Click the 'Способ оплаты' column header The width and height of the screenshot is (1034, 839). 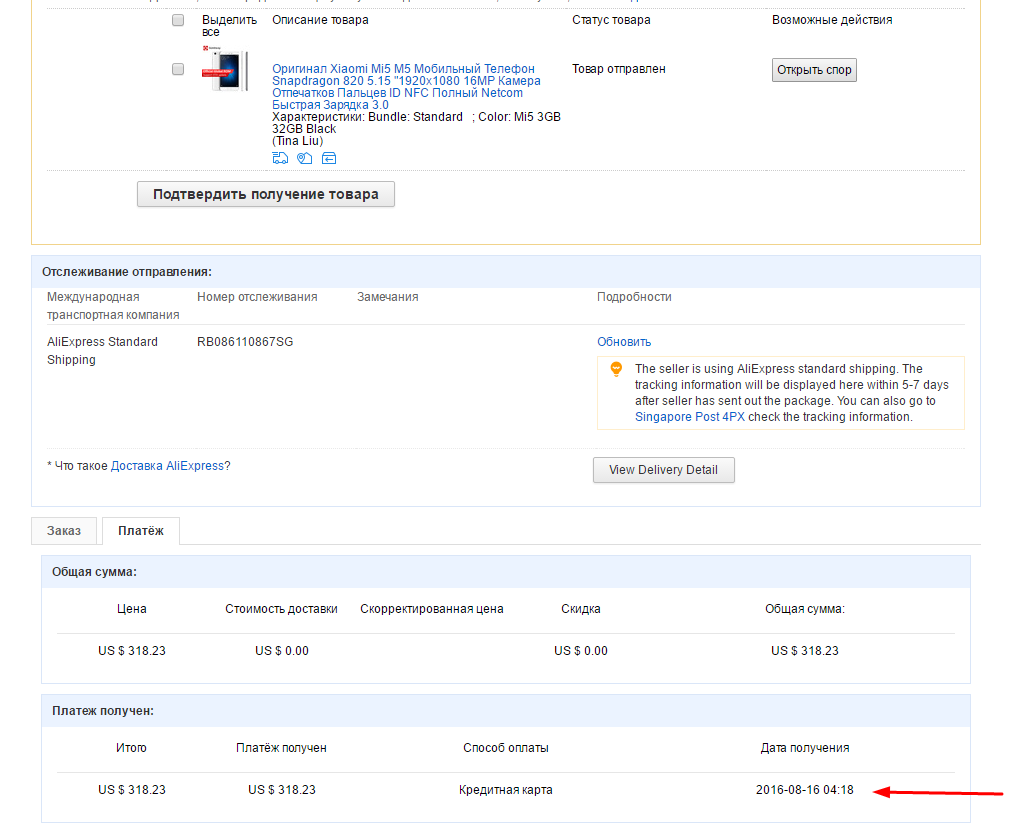click(x=506, y=748)
